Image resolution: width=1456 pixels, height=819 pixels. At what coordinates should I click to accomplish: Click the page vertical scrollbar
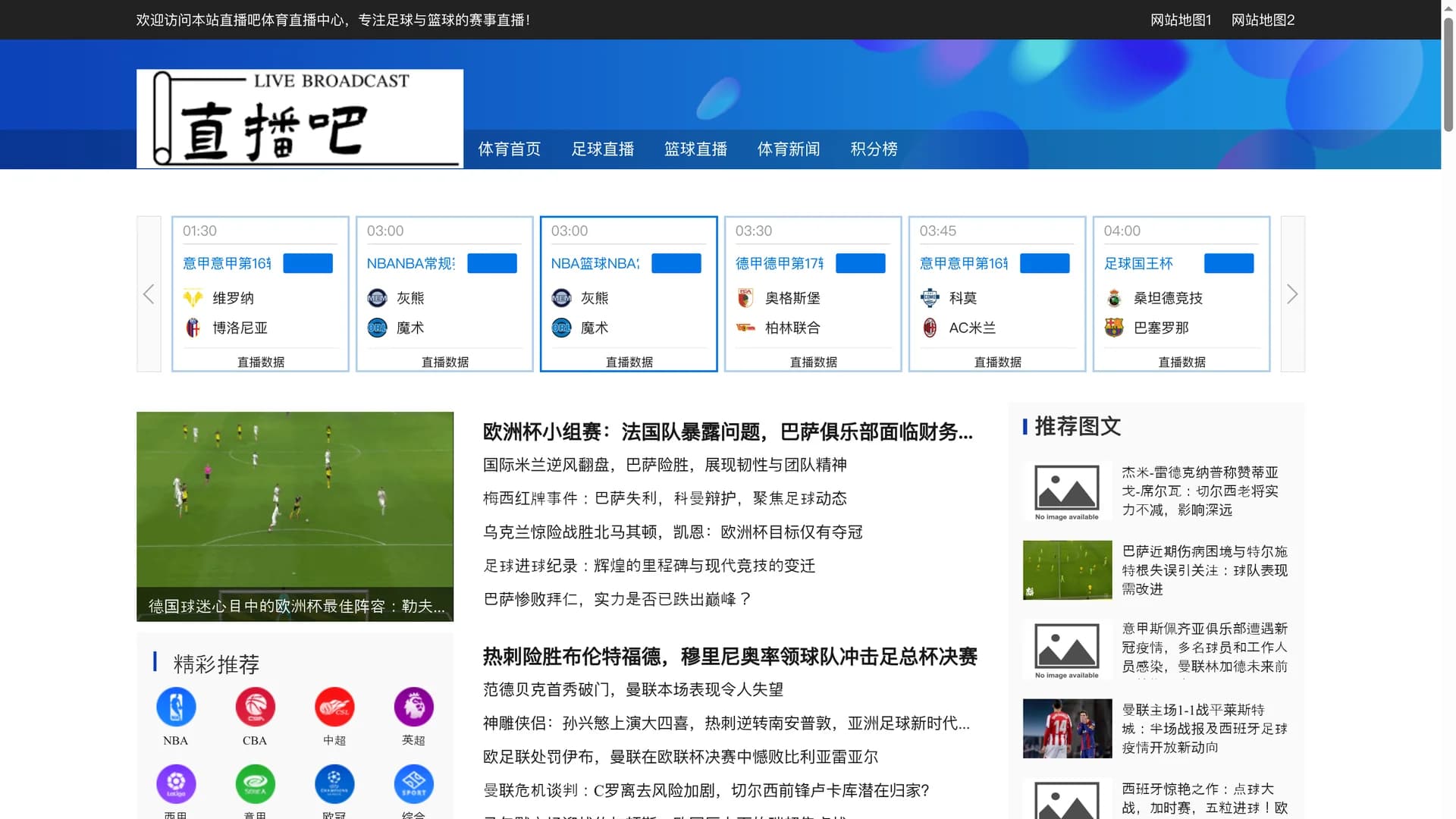pyautogui.click(x=1448, y=74)
